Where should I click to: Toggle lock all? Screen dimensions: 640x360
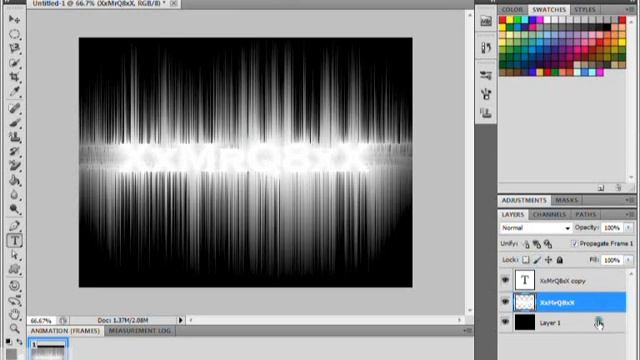[x=560, y=260]
